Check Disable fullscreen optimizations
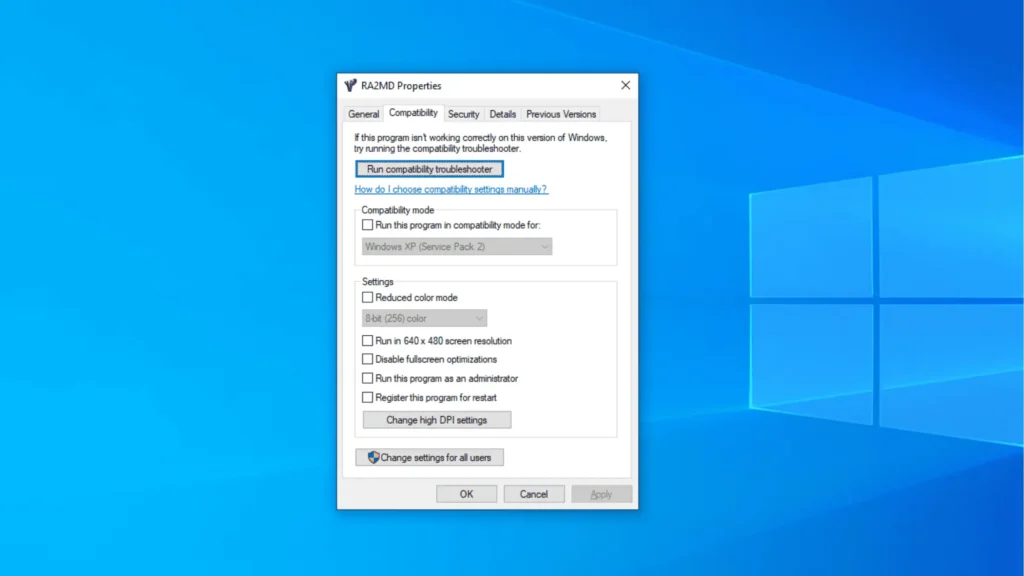Screen dimensions: 1024x576 tap(368, 359)
